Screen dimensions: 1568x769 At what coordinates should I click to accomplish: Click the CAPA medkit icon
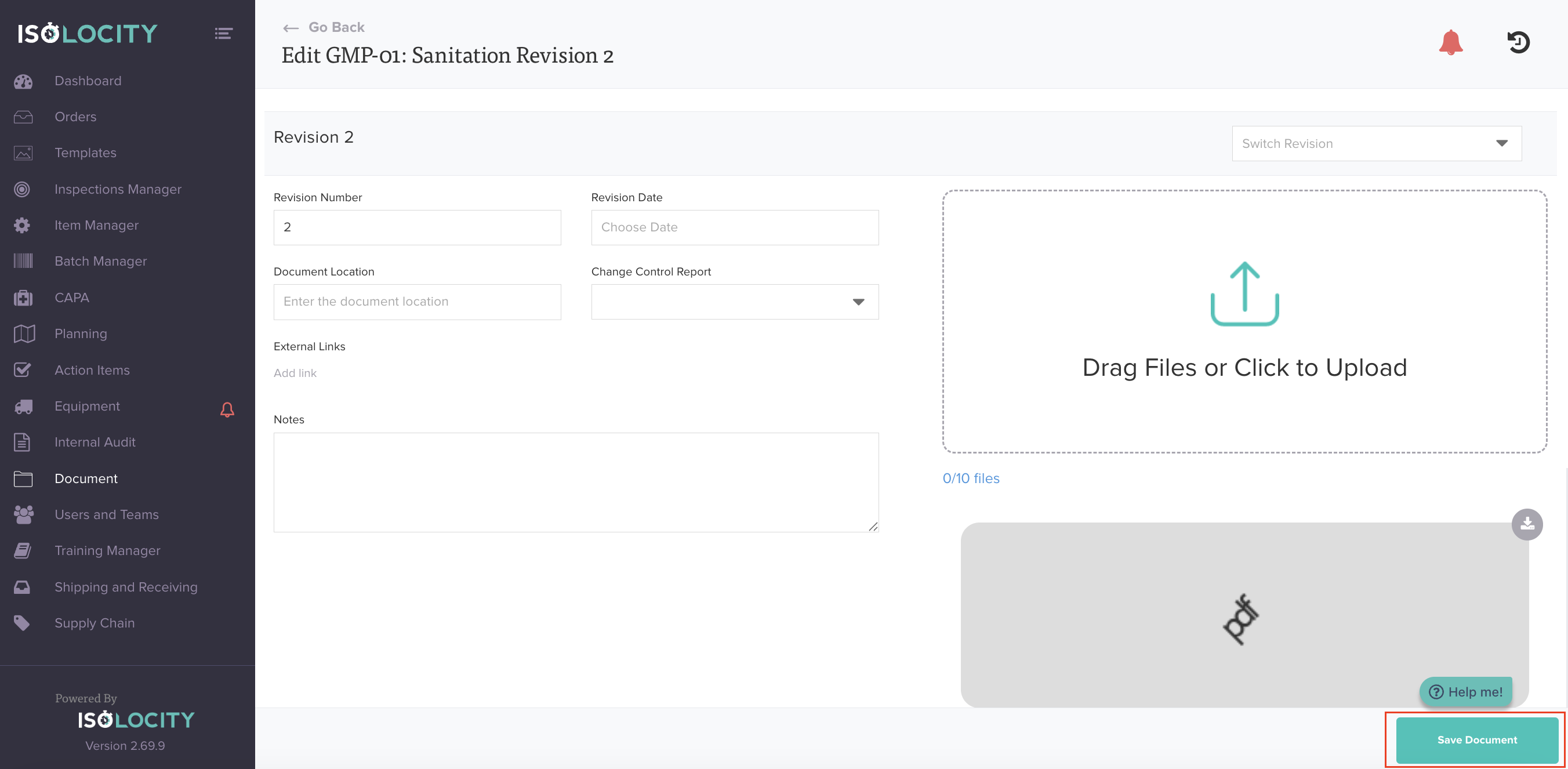[23, 298]
